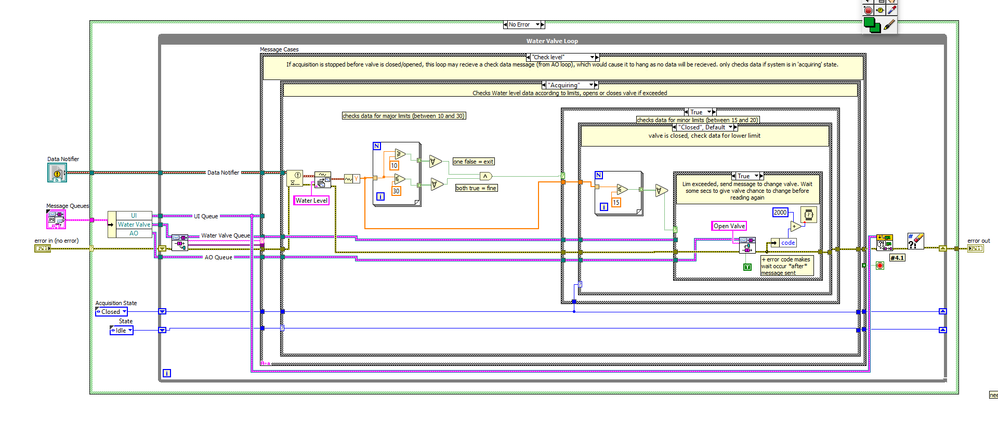Click the left shift register on the State wire
Screen dimensions: 998x422
click(x=162, y=330)
